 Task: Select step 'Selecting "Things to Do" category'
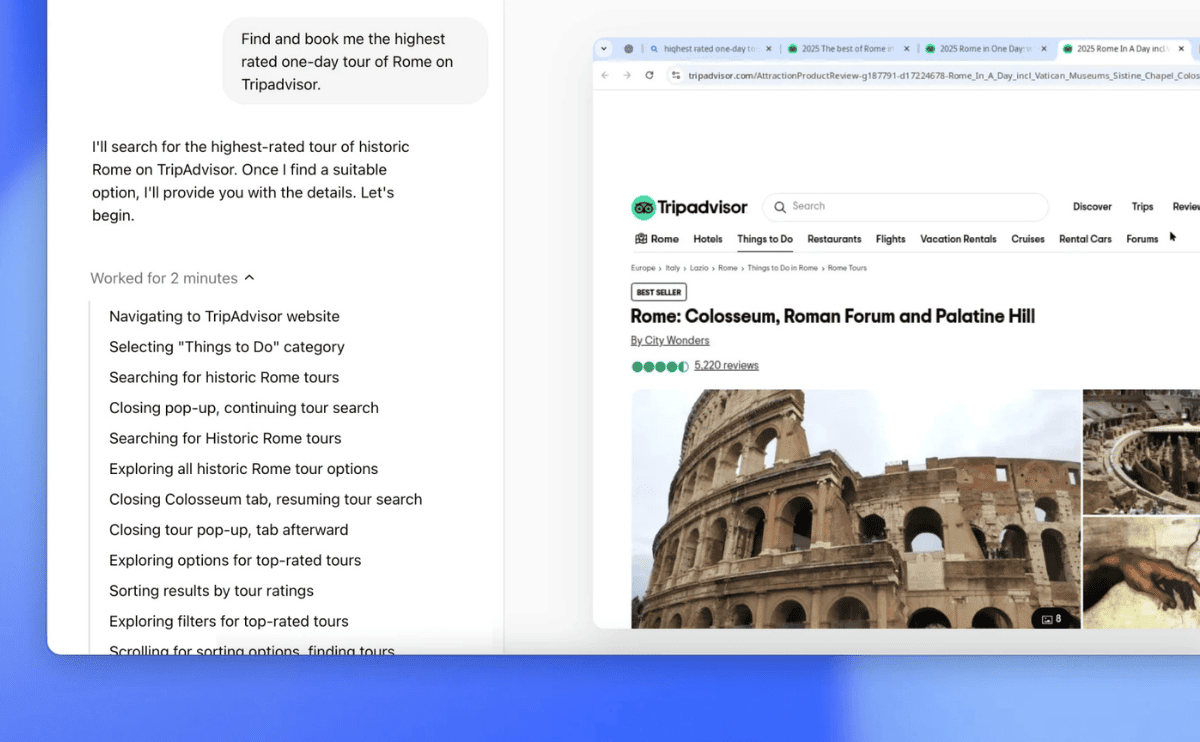tap(227, 347)
